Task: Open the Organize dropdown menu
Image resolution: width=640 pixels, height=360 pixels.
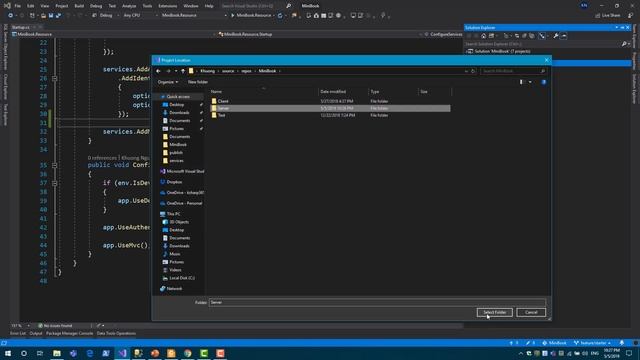Action: pos(168,82)
